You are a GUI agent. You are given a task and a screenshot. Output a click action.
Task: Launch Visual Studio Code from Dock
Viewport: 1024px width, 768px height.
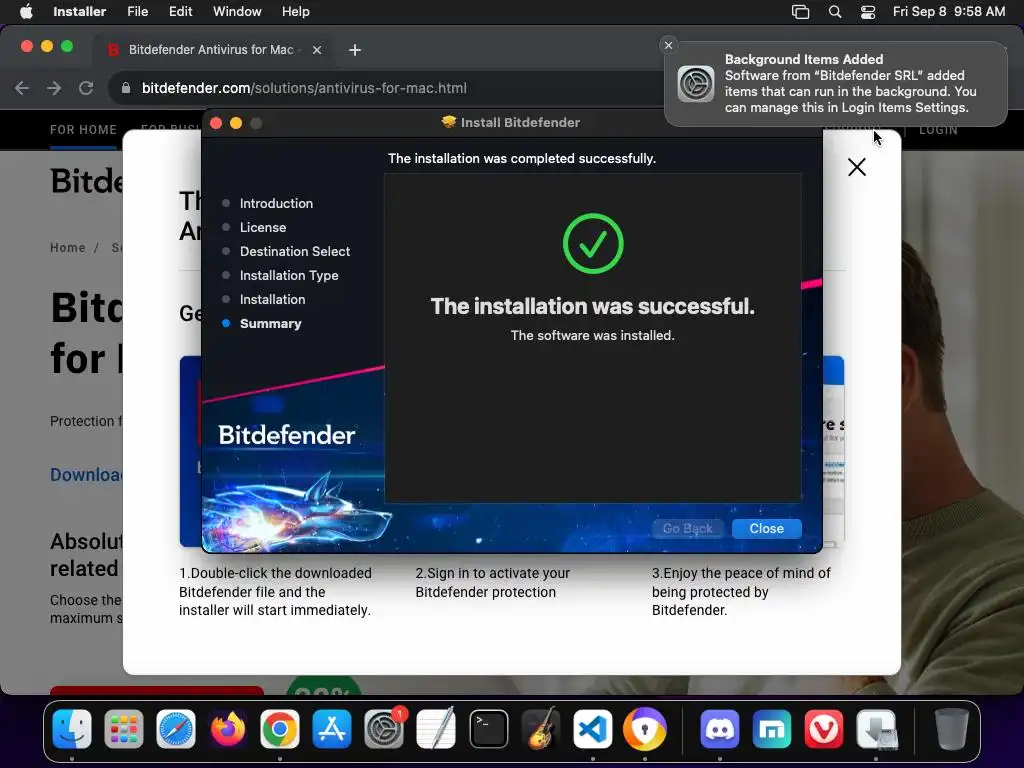[x=592, y=729]
